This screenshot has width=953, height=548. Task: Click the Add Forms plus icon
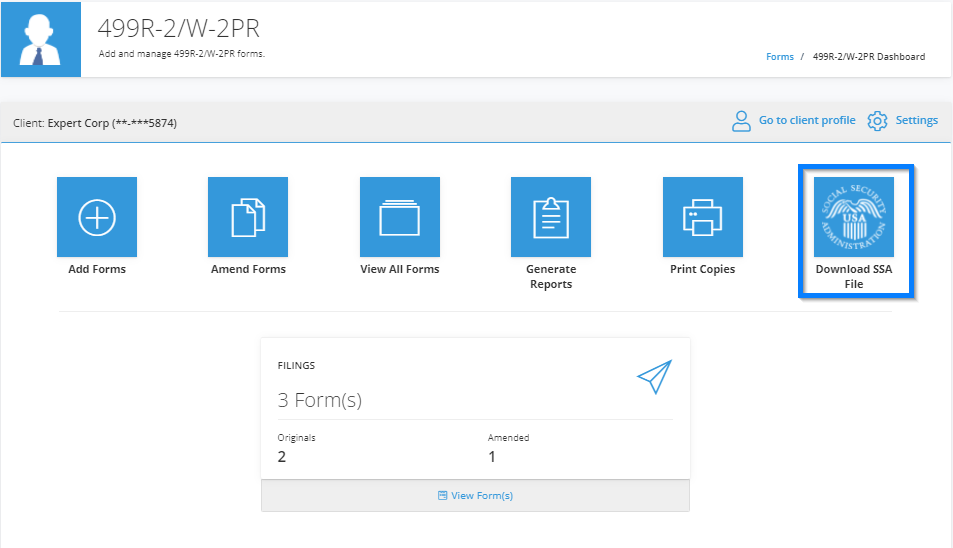pos(97,217)
